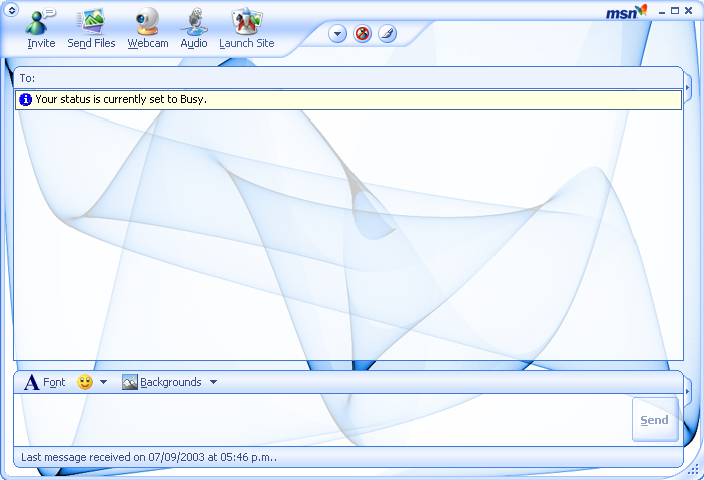
Task: Open the Font formatting options
Action: 45,382
